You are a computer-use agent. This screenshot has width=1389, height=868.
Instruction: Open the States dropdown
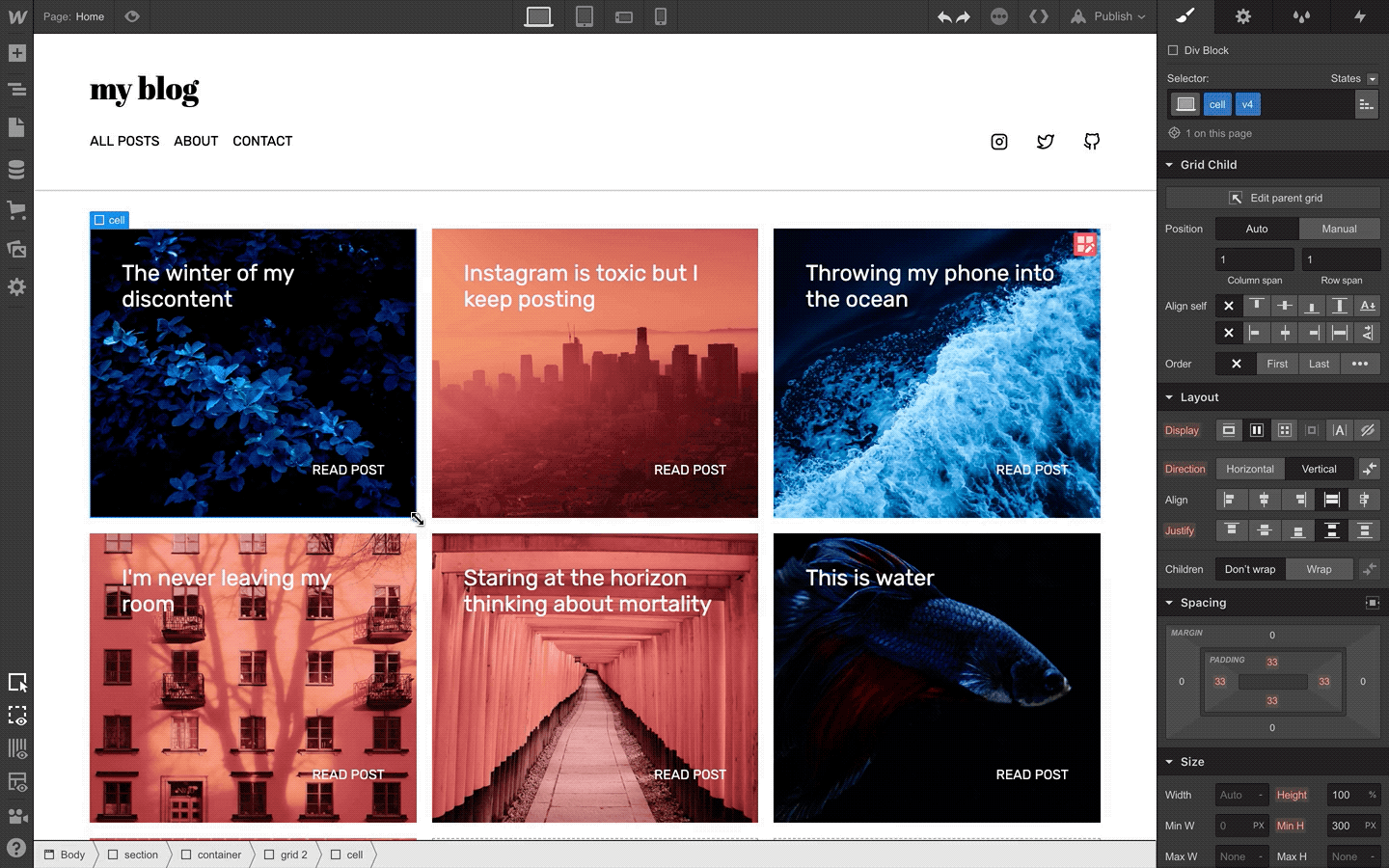pyautogui.click(x=1353, y=79)
